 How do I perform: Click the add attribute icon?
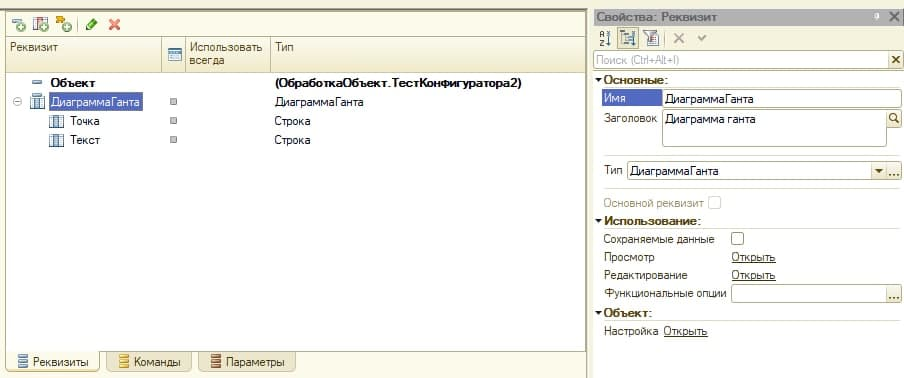[19, 24]
